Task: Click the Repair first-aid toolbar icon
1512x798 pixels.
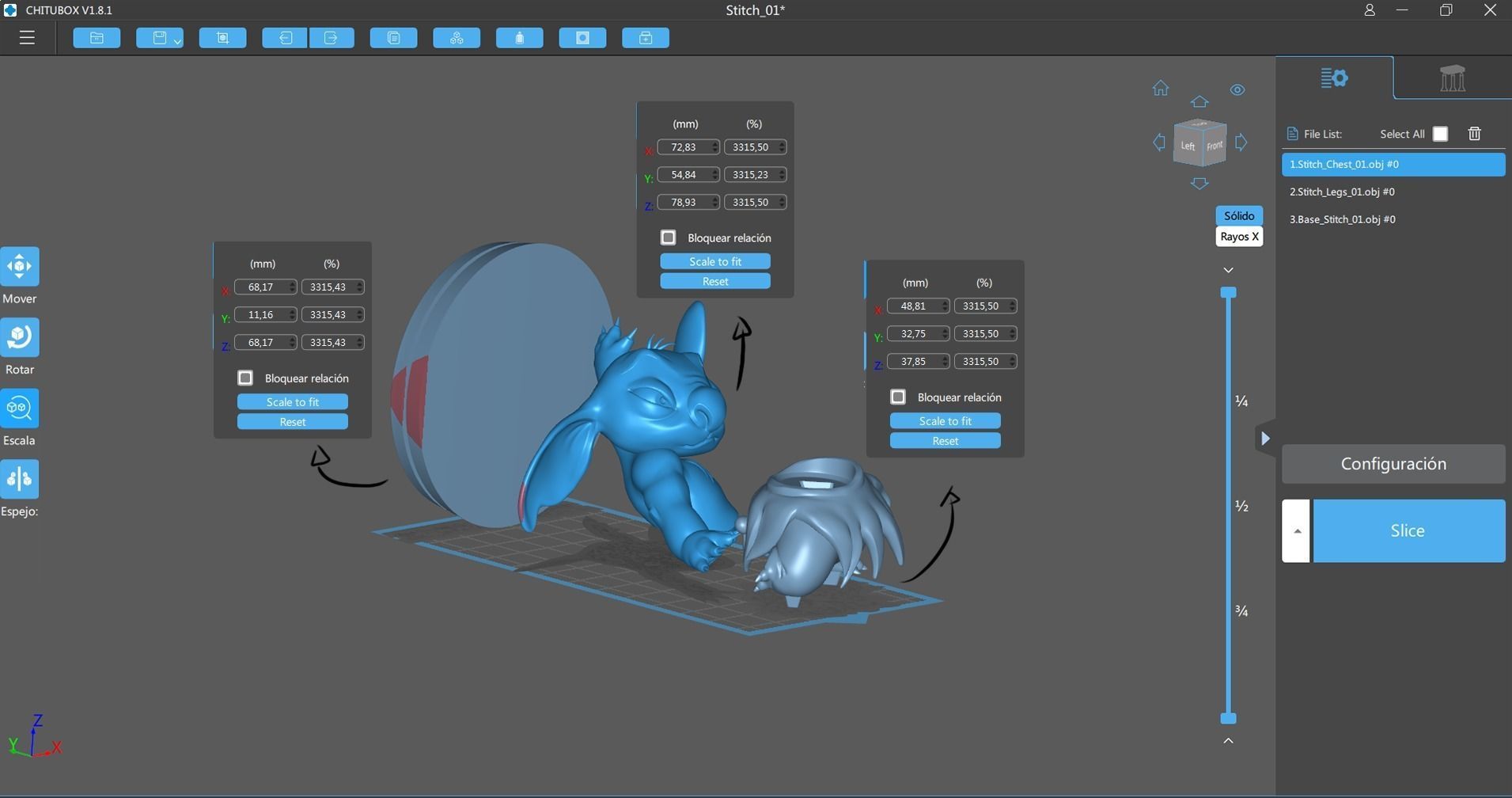Action: pyautogui.click(x=646, y=38)
